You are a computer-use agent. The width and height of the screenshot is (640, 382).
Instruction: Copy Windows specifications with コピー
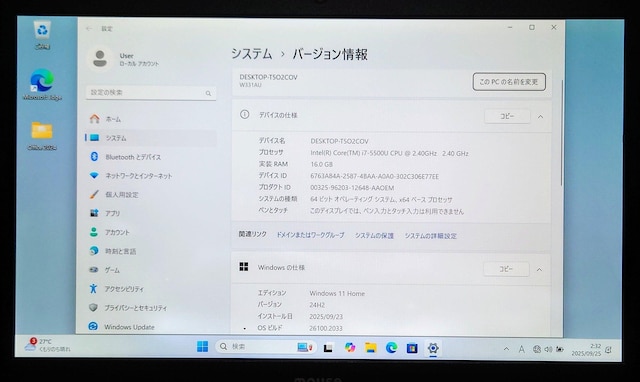pyautogui.click(x=506, y=269)
